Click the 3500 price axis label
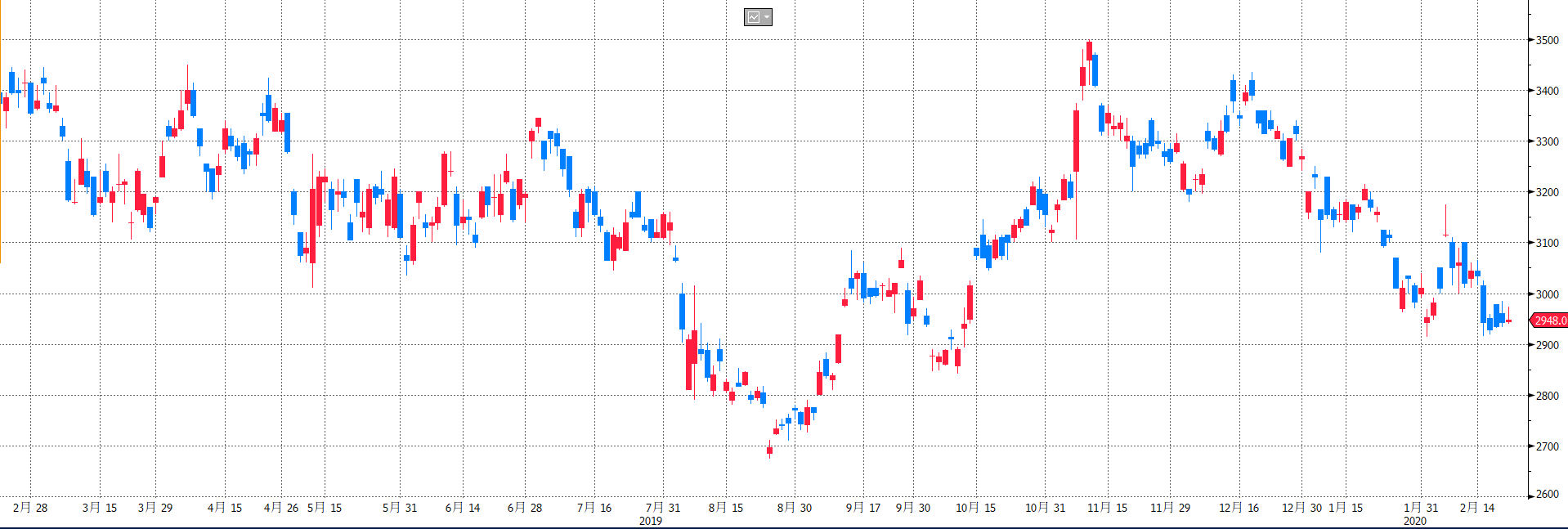Viewport: 1568px width, 529px height. (1547, 40)
